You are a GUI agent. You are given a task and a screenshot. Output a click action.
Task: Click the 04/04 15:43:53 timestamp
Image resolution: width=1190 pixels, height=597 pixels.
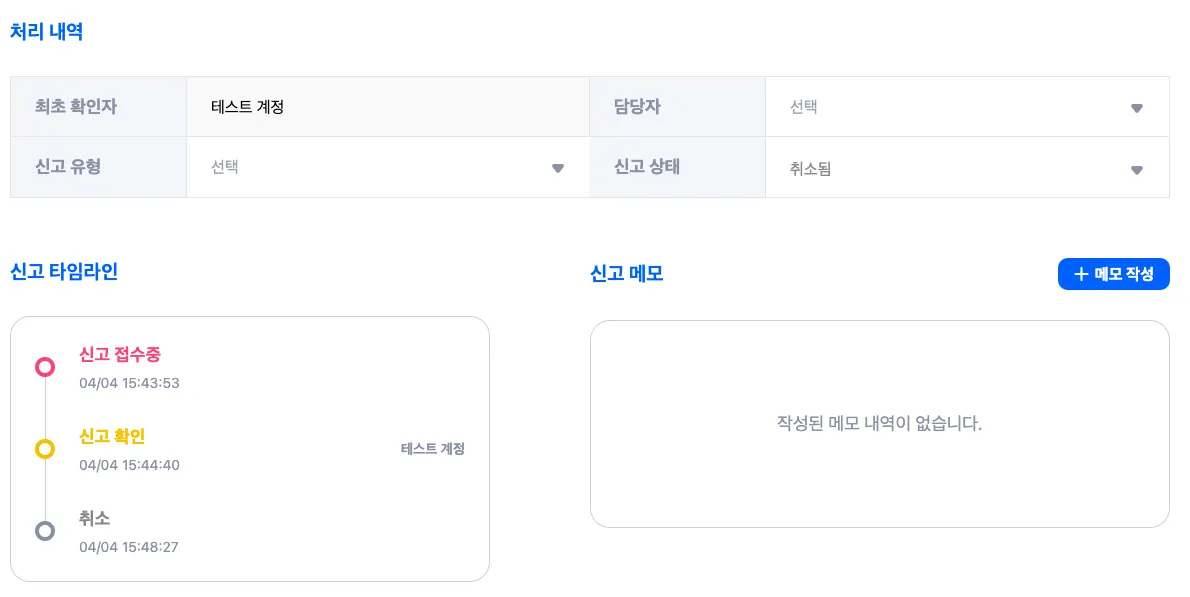pyautogui.click(x=129, y=383)
